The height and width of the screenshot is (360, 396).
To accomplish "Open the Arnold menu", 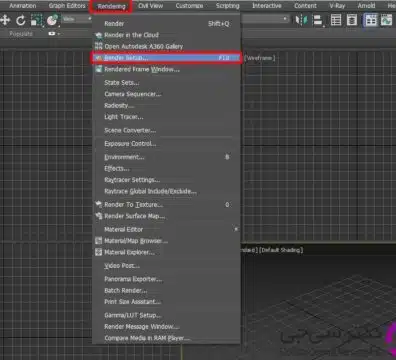I will [366, 6].
